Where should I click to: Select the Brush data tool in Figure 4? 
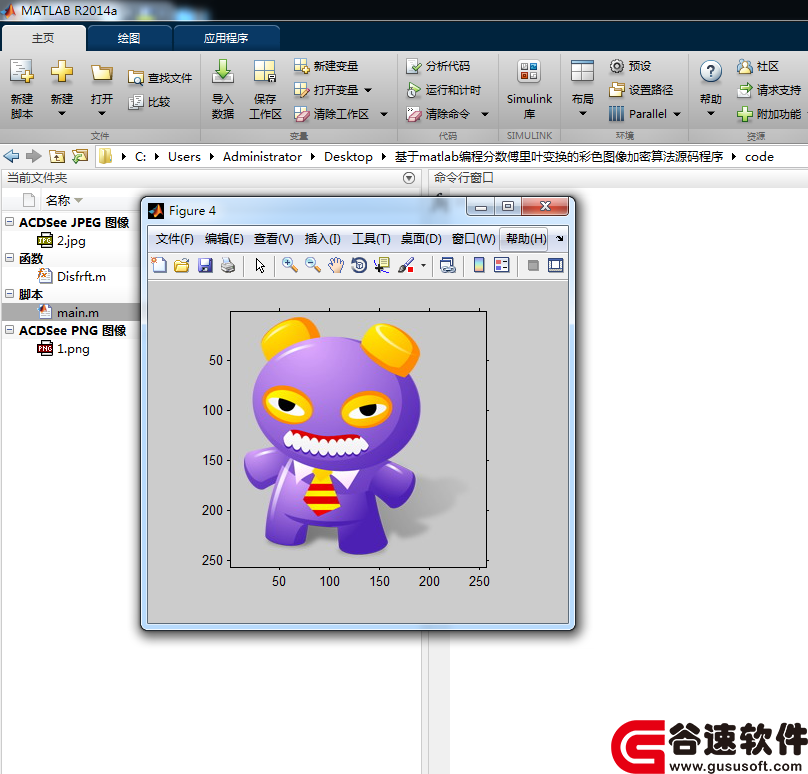(407, 265)
